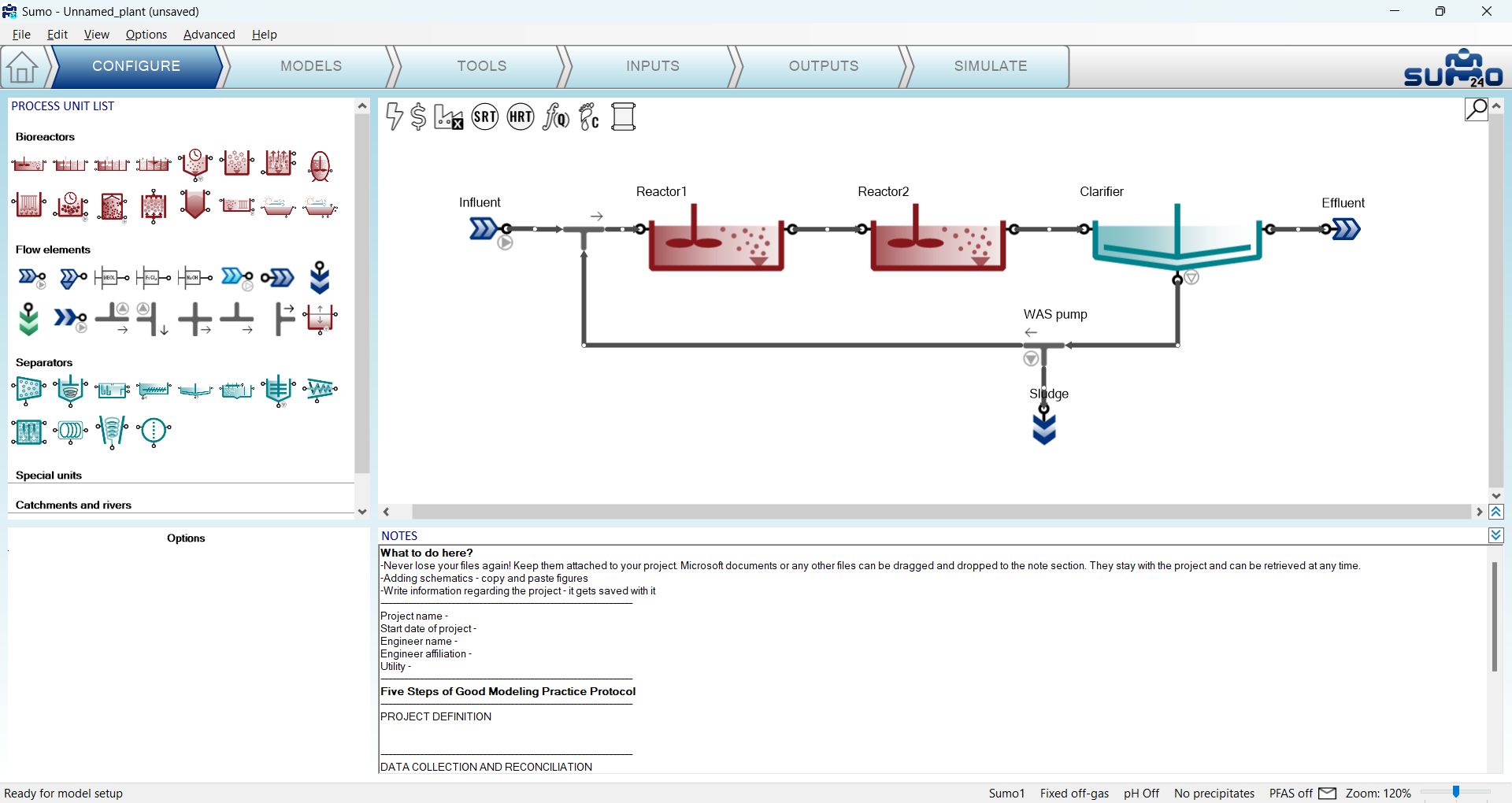Open the Edit menu
Image resolution: width=1512 pixels, height=803 pixels.
pyautogui.click(x=57, y=35)
